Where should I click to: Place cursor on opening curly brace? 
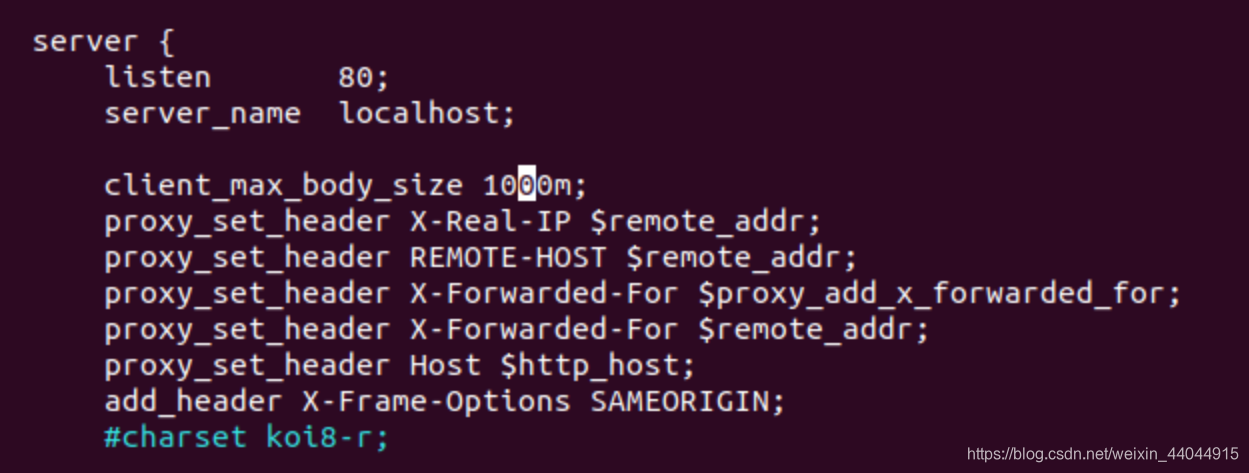[x=165, y=42]
